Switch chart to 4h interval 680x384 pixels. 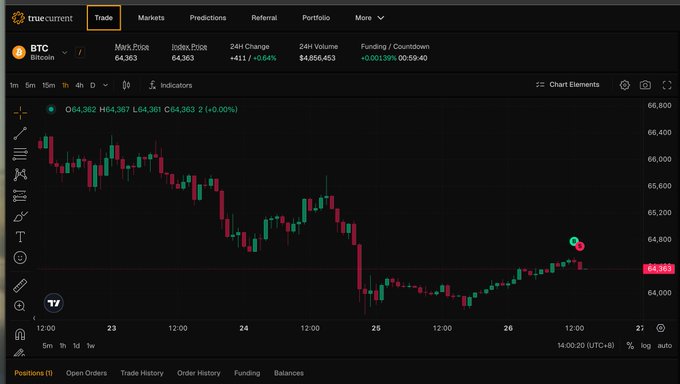79,85
